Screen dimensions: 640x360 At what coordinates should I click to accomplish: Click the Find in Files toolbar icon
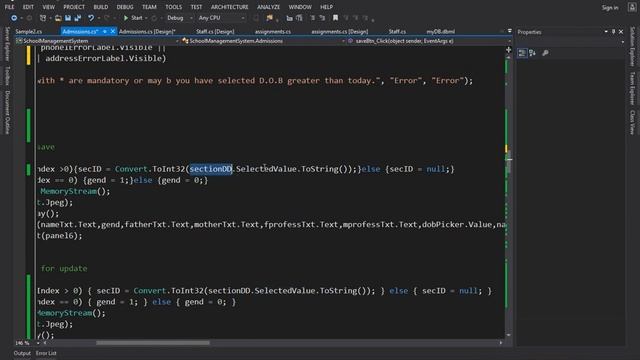(x=269, y=18)
